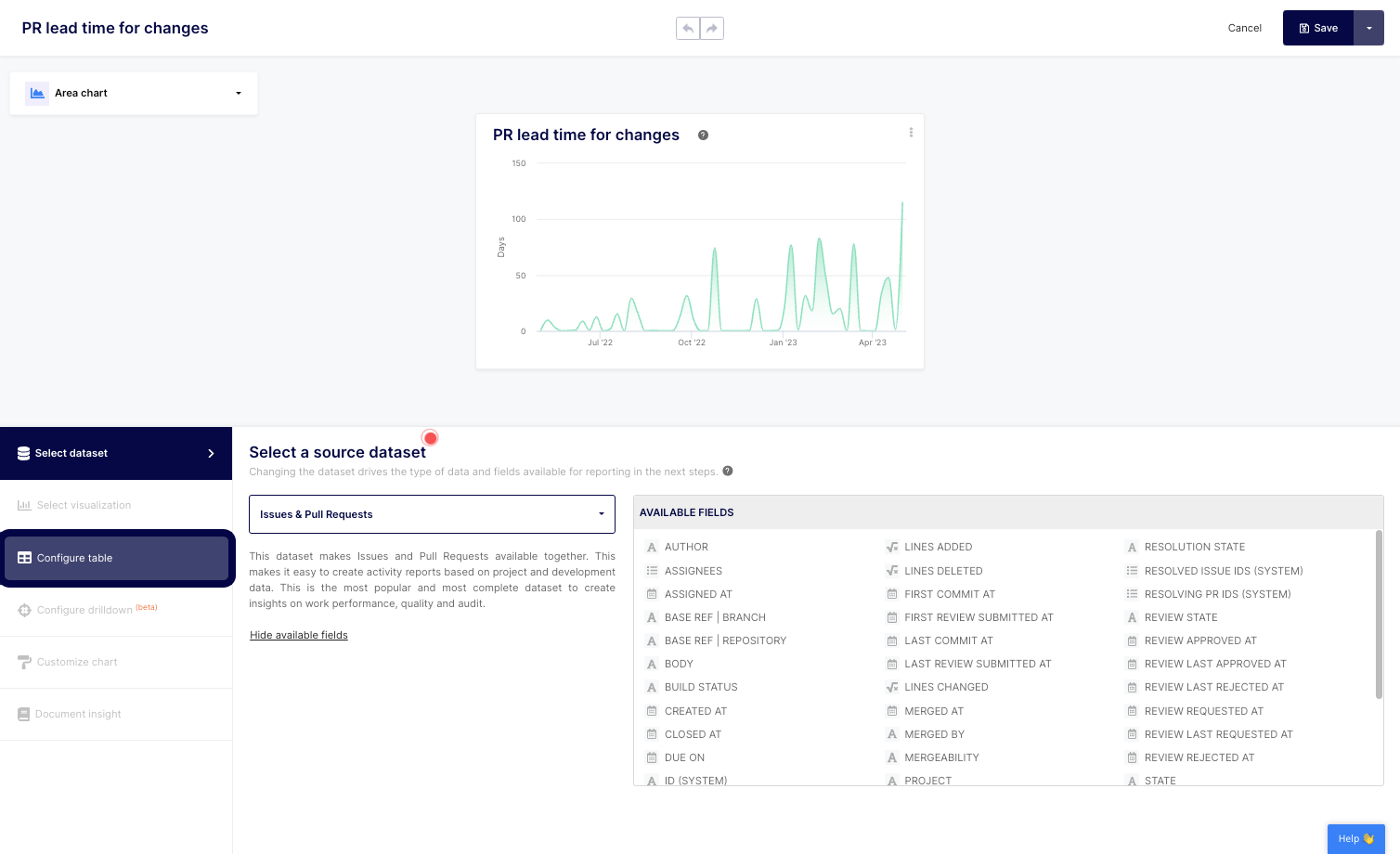
Task: Open the Select dataset step
Action: (116, 453)
